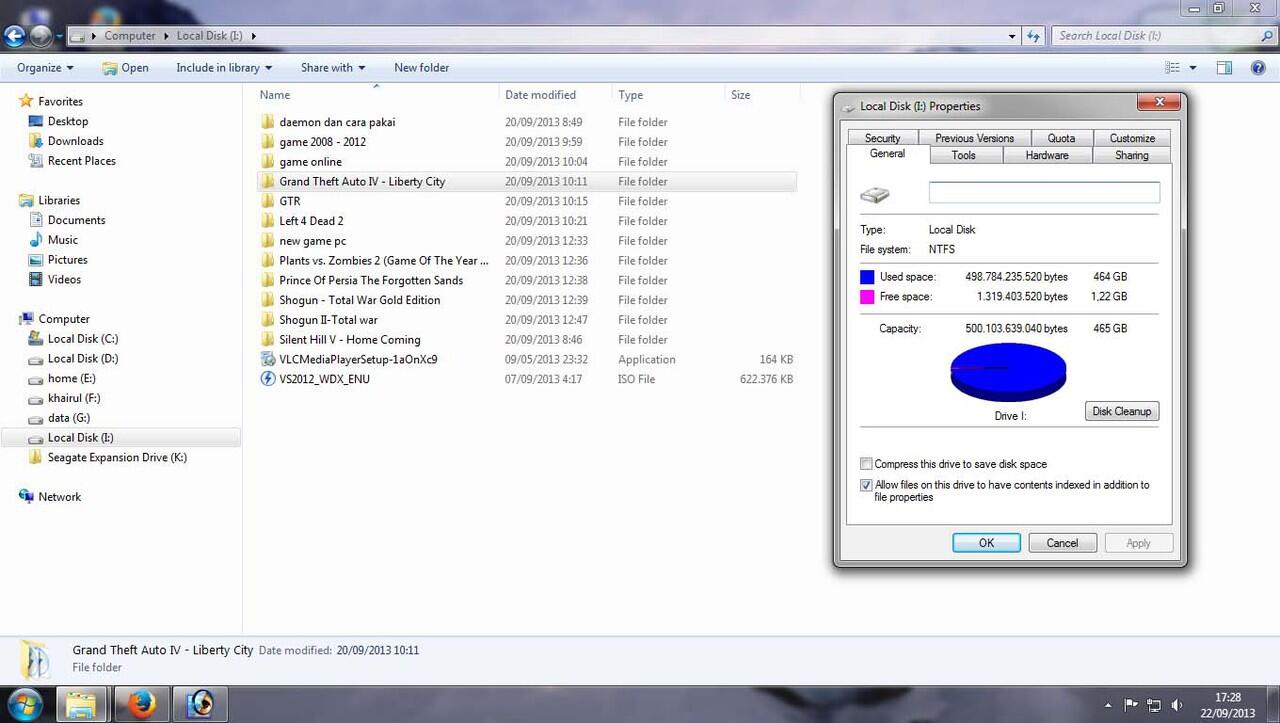The image size is (1280, 723).
Task: Open the recent pages dropdown arrow
Action: [59, 37]
